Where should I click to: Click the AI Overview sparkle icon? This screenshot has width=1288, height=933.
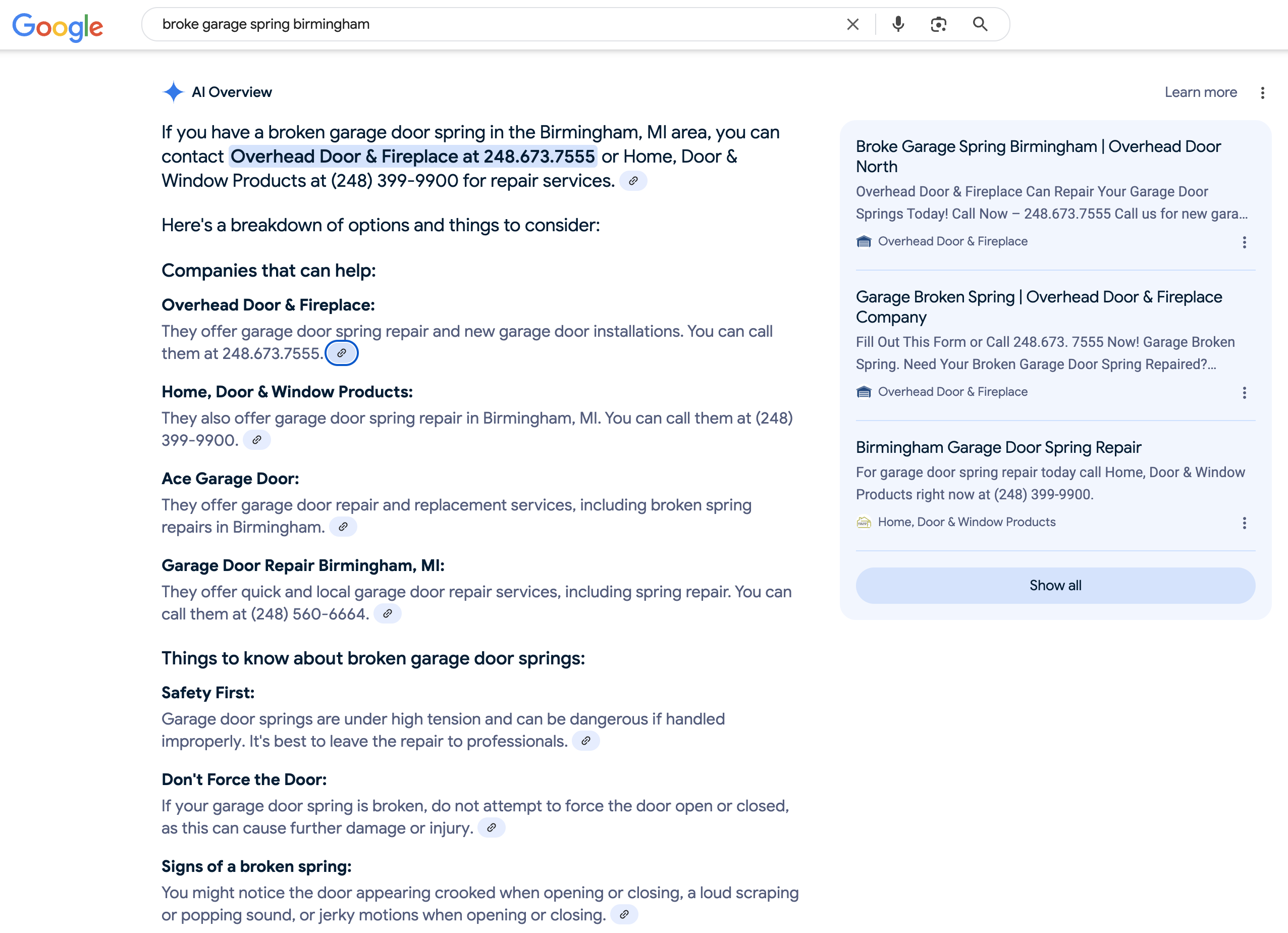click(173, 92)
